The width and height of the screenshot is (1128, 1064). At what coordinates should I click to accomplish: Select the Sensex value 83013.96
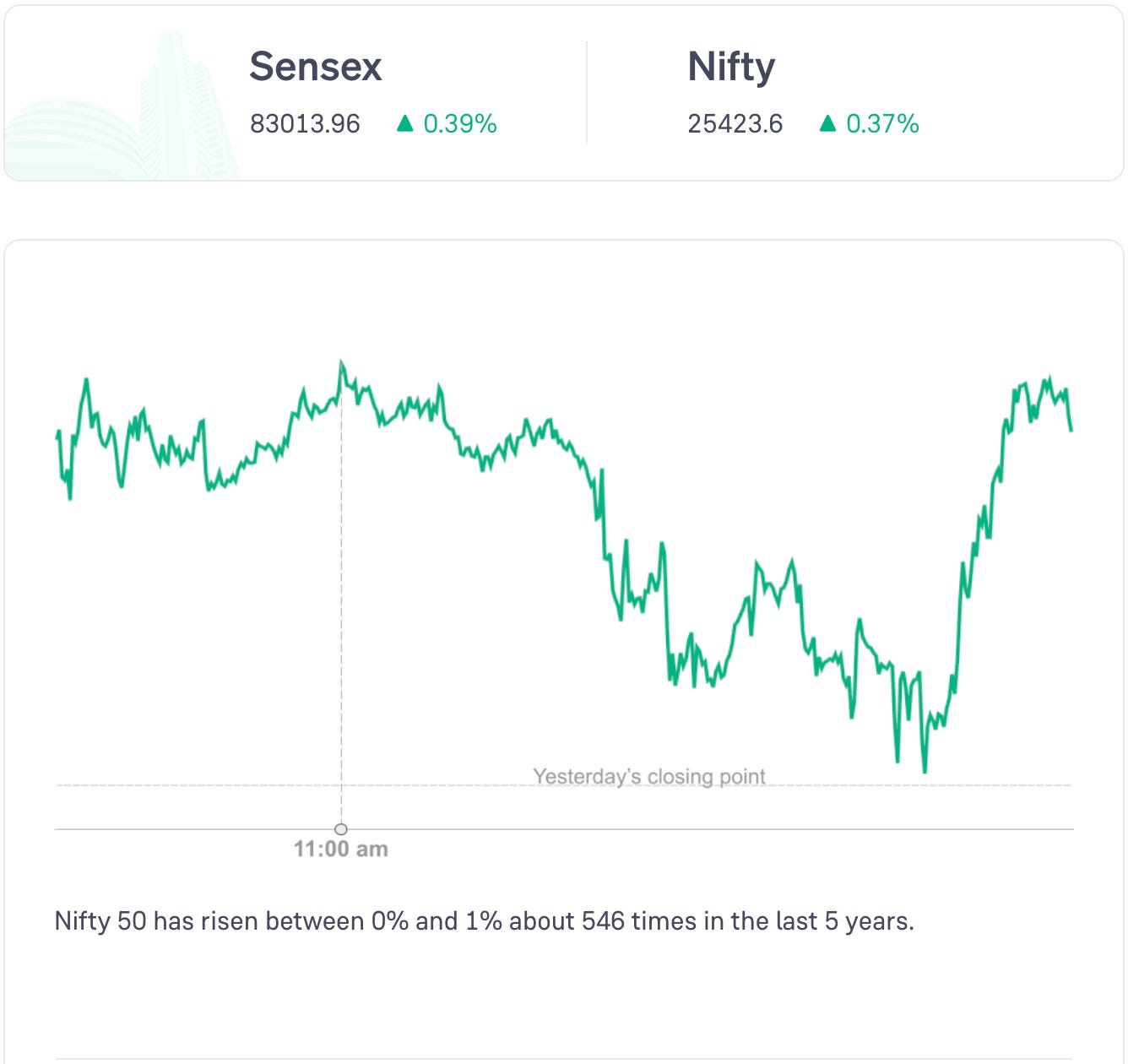[x=305, y=124]
